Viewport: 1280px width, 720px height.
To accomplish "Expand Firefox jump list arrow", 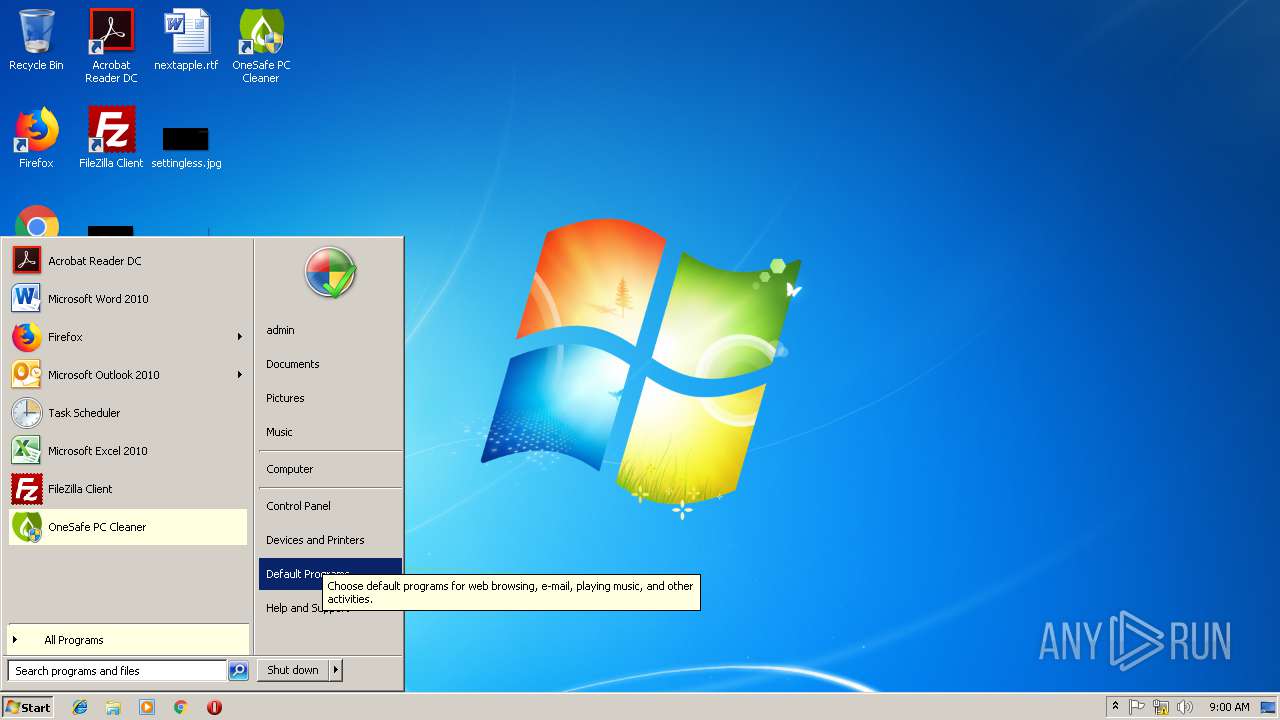I will click(240, 337).
